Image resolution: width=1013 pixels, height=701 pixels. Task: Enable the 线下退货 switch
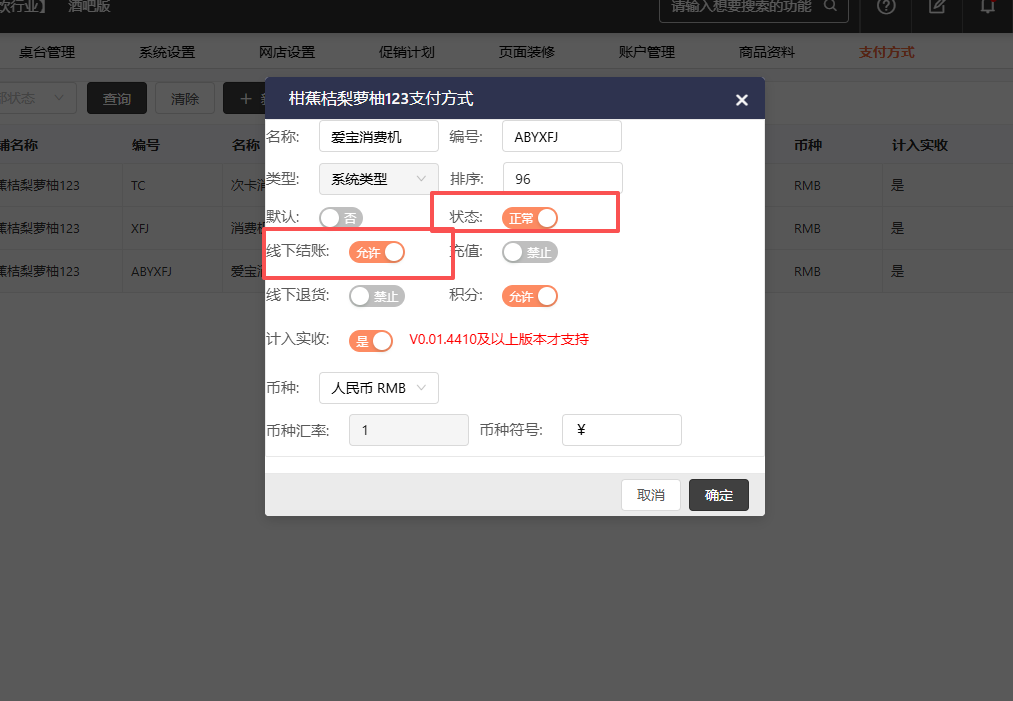(376, 296)
